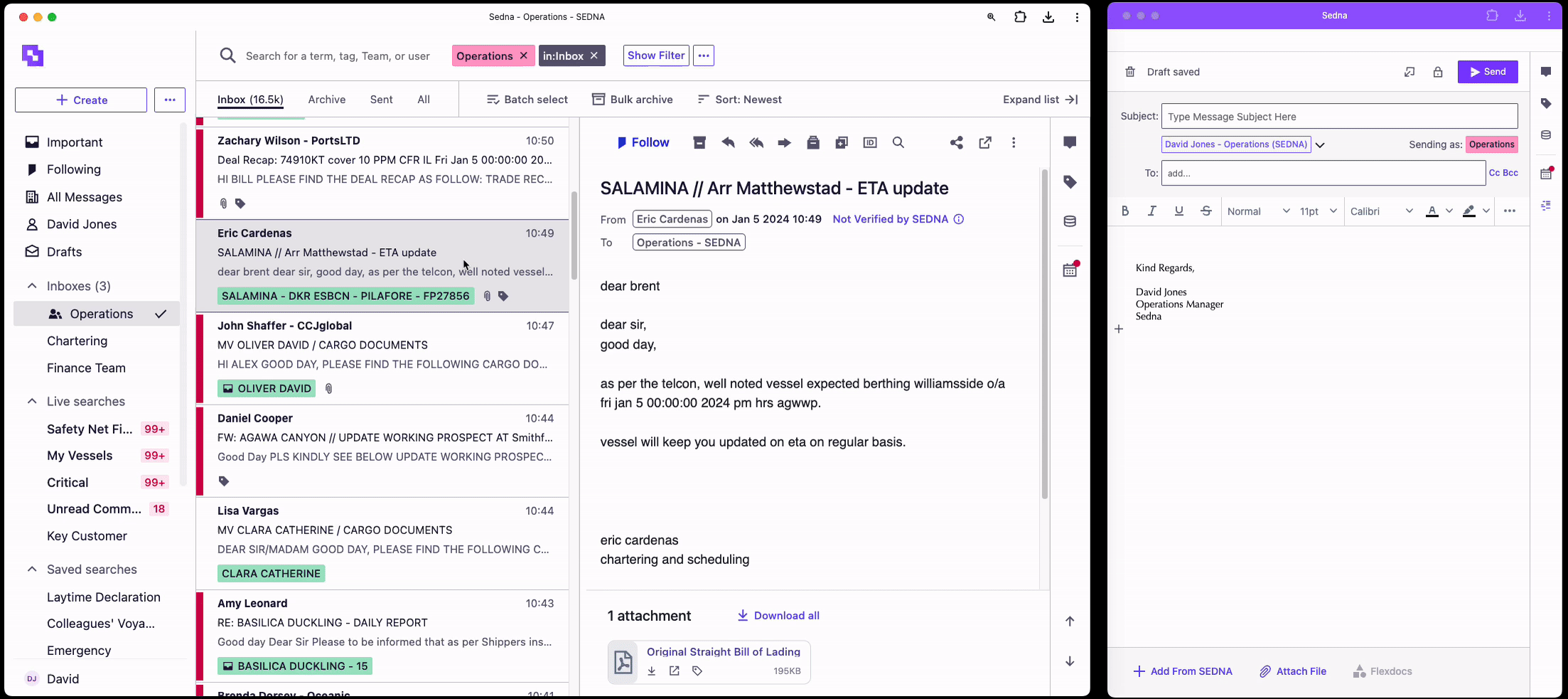
Task: Click Sort: Newest control
Action: pyautogui.click(x=739, y=100)
